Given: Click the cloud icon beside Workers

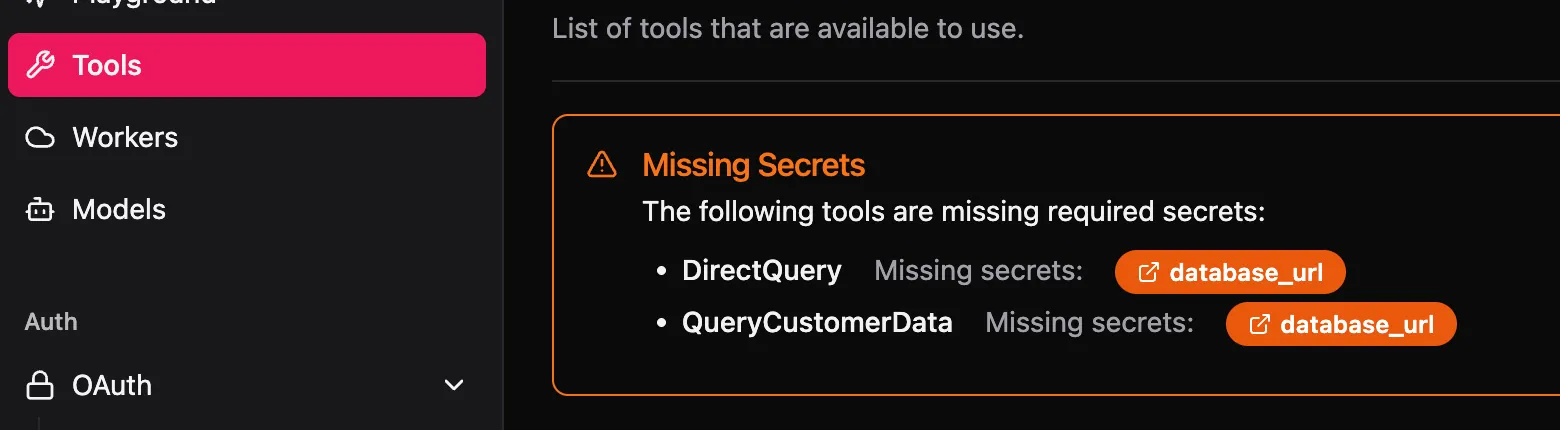Looking at the screenshot, I should (40, 138).
